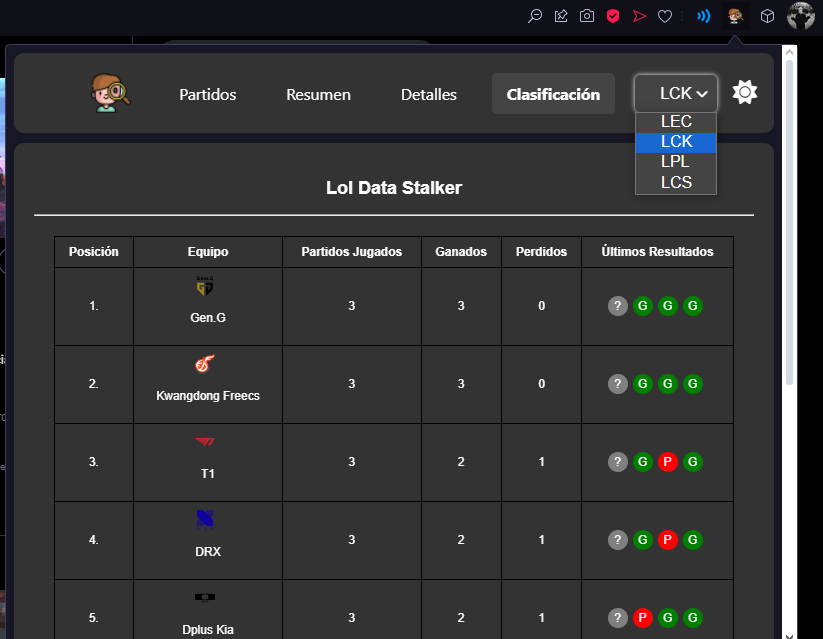This screenshot has height=639, width=823.
Task: Click the Equipo column header
Action: click(x=208, y=252)
